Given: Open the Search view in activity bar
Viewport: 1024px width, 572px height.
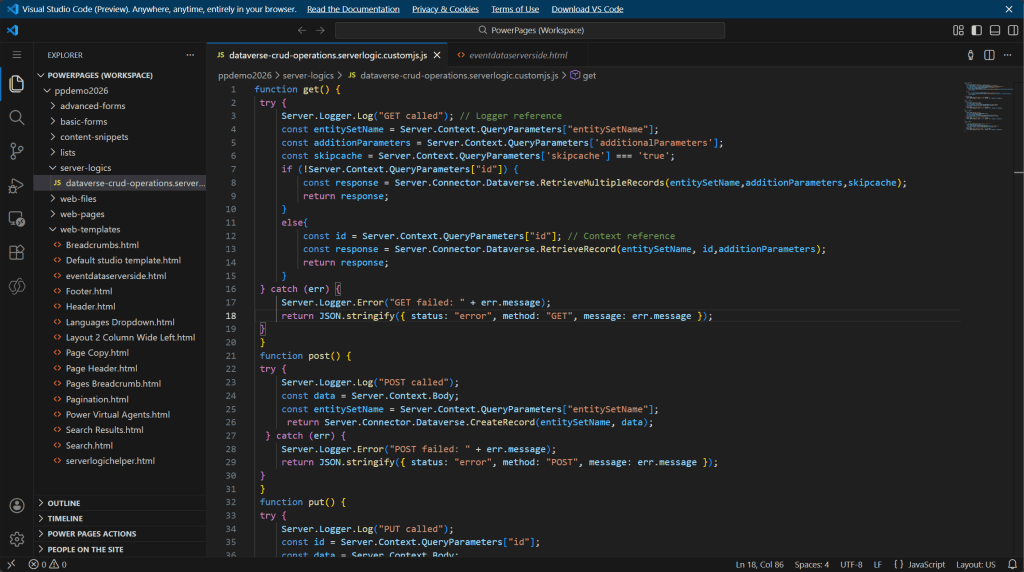Looking at the screenshot, I should [16, 118].
